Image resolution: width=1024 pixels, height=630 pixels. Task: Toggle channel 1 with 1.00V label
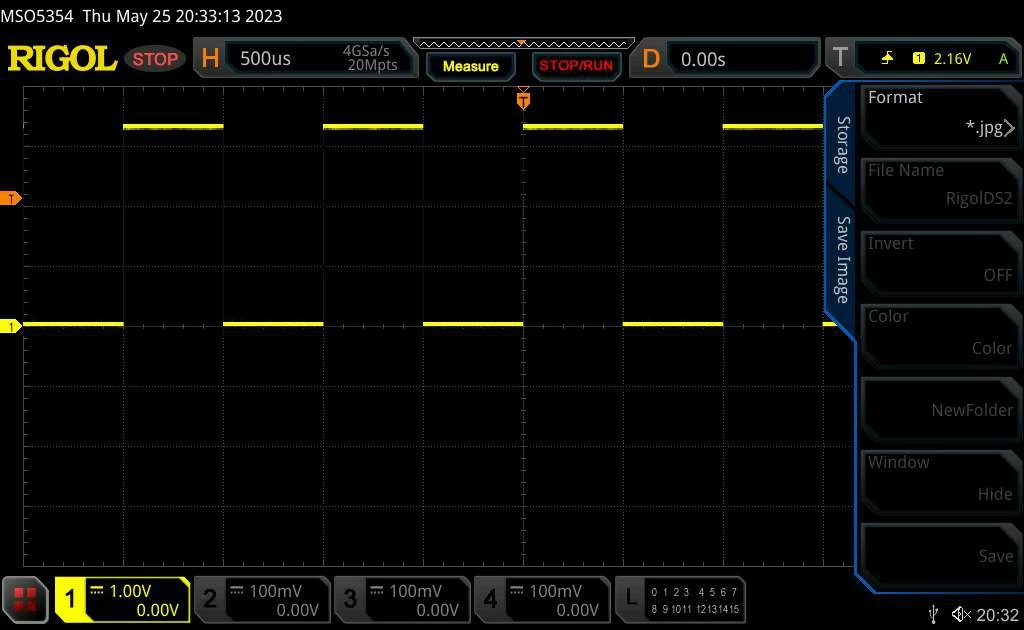[x=122, y=600]
